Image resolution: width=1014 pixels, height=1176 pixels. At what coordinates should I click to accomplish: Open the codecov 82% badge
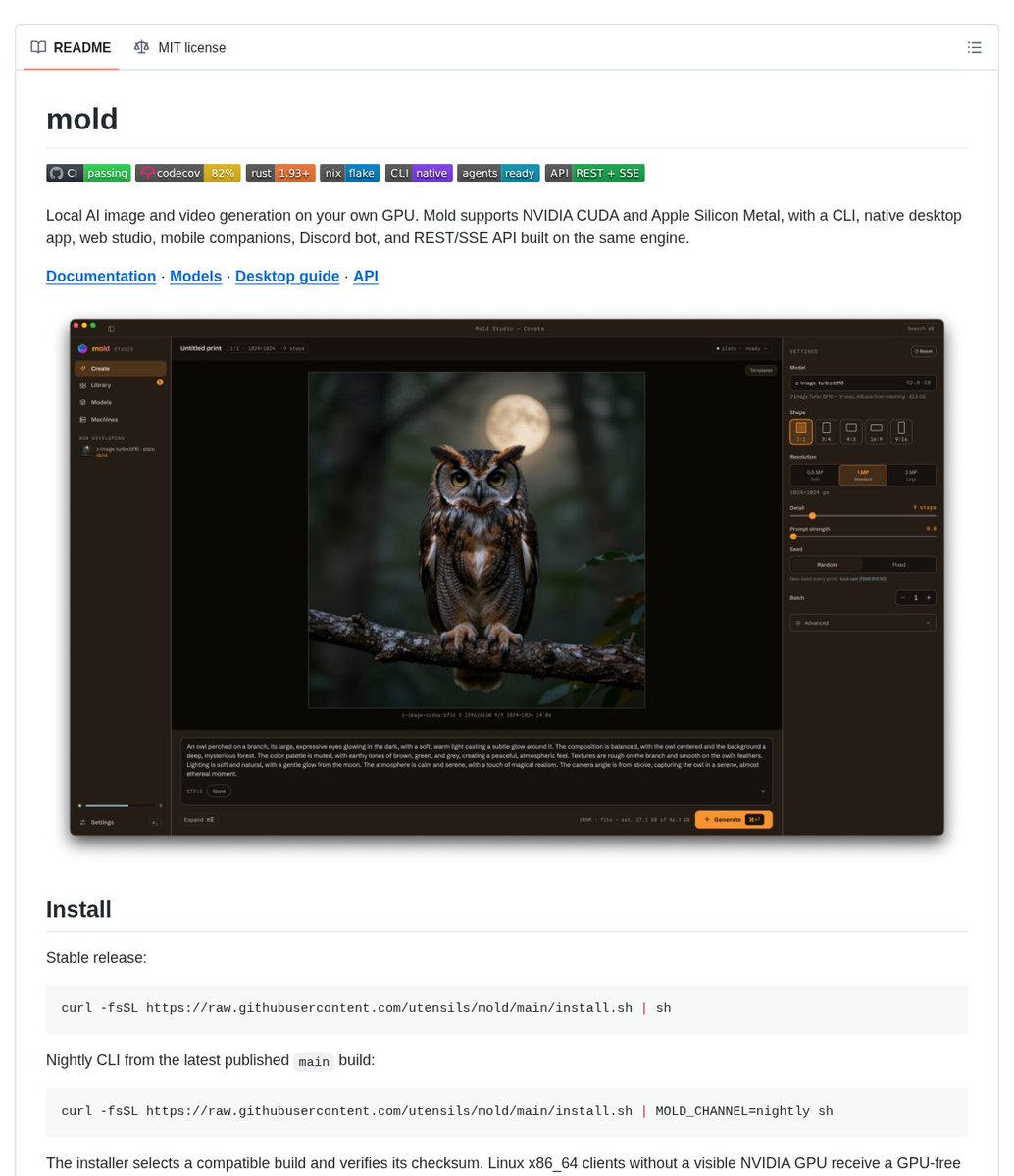(x=187, y=174)
